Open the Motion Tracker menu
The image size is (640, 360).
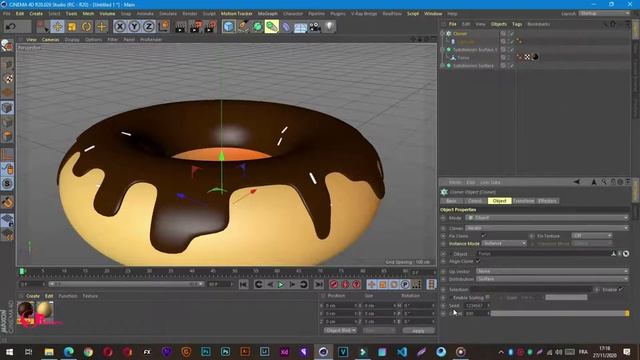pos(237,13)
